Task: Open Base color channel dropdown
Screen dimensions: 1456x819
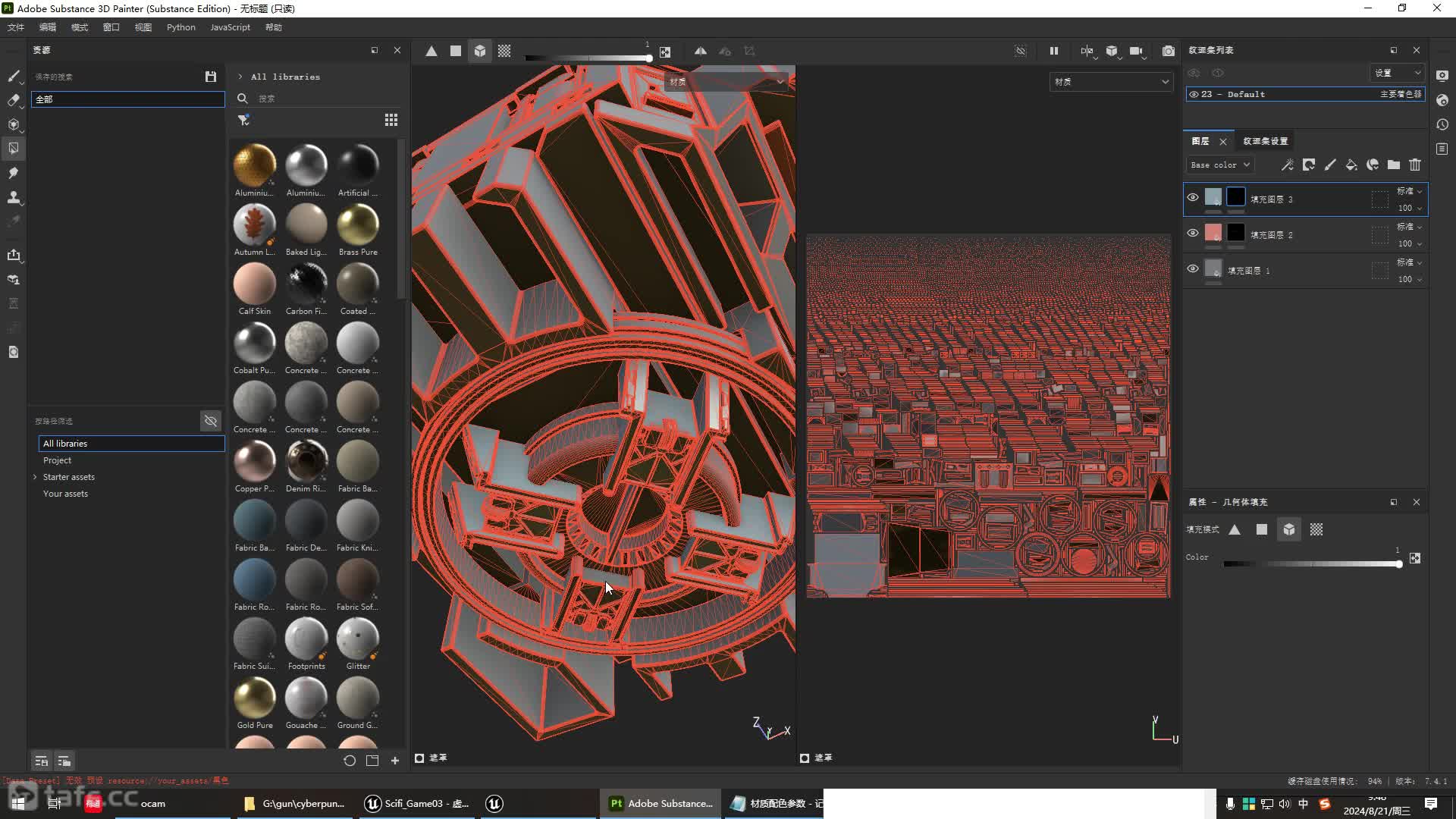Action: pos(1219,165)
